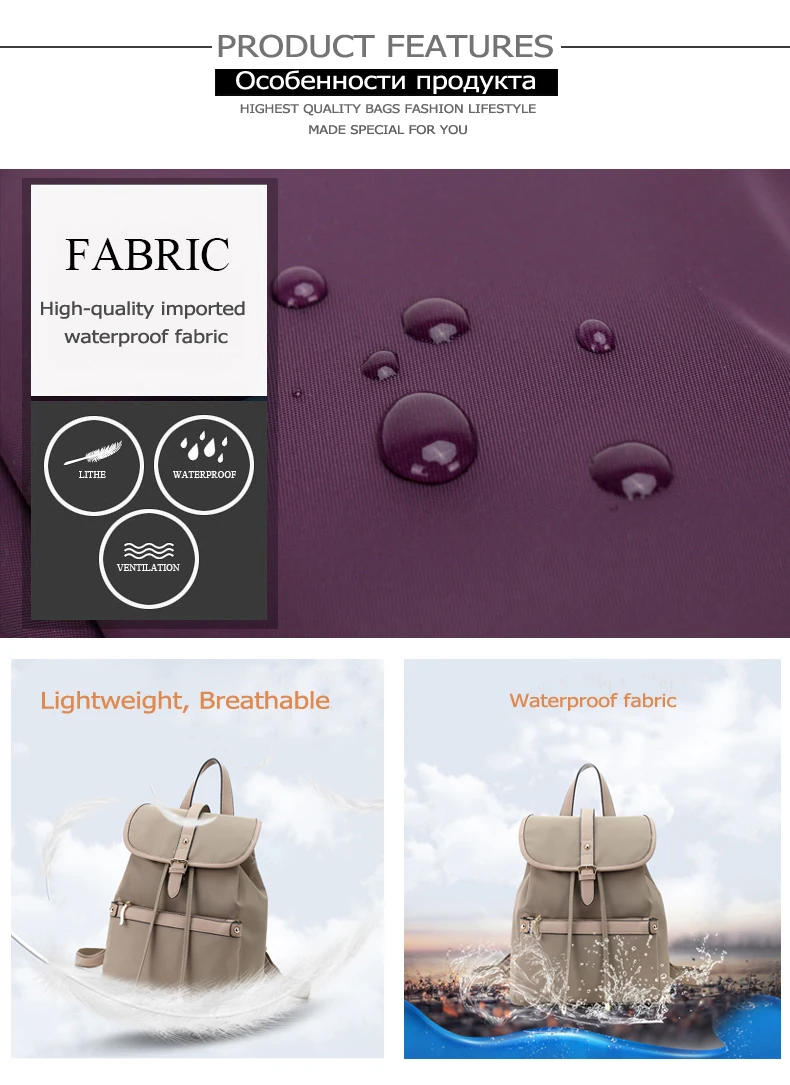
Task: Open the Lightweight, Breathable backpack image
Action: point(197,858)
